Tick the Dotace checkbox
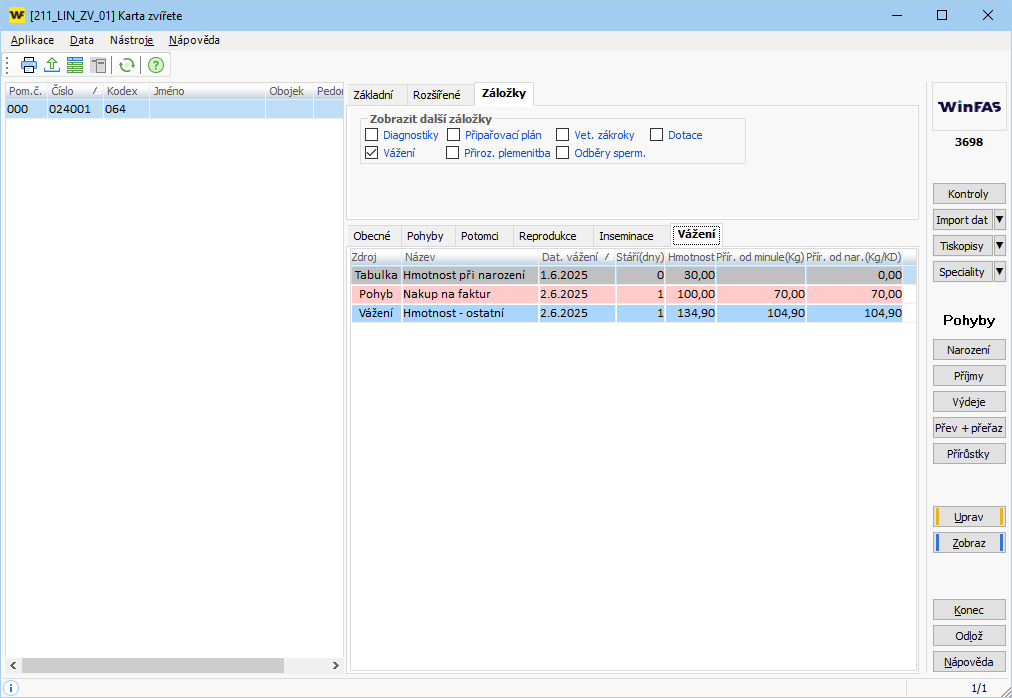1012x698 pixels. pyautogui.click(x=657, y=135)
